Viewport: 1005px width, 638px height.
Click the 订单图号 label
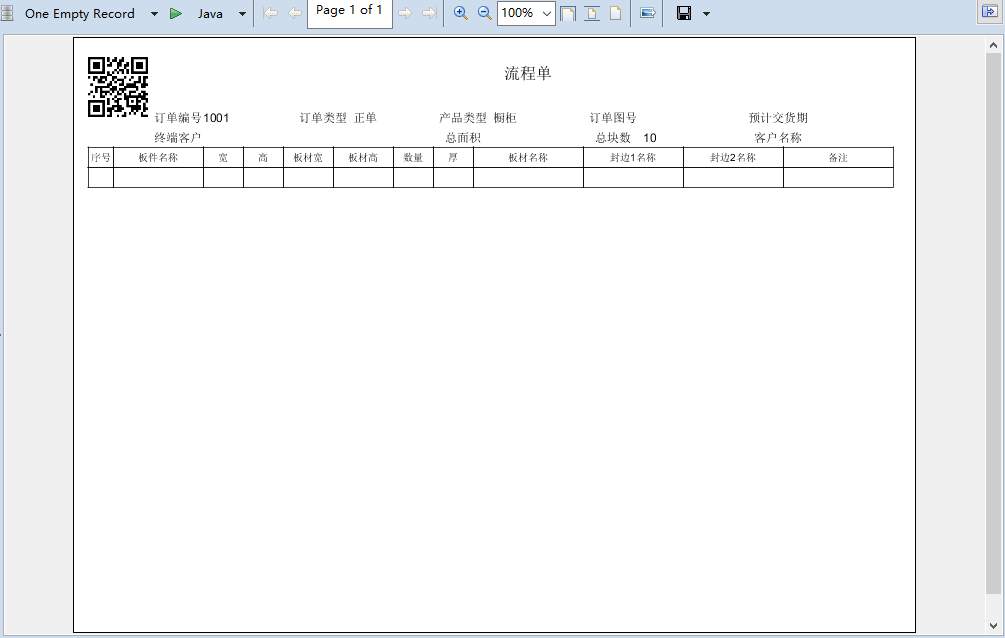click(x=613, y=118)
